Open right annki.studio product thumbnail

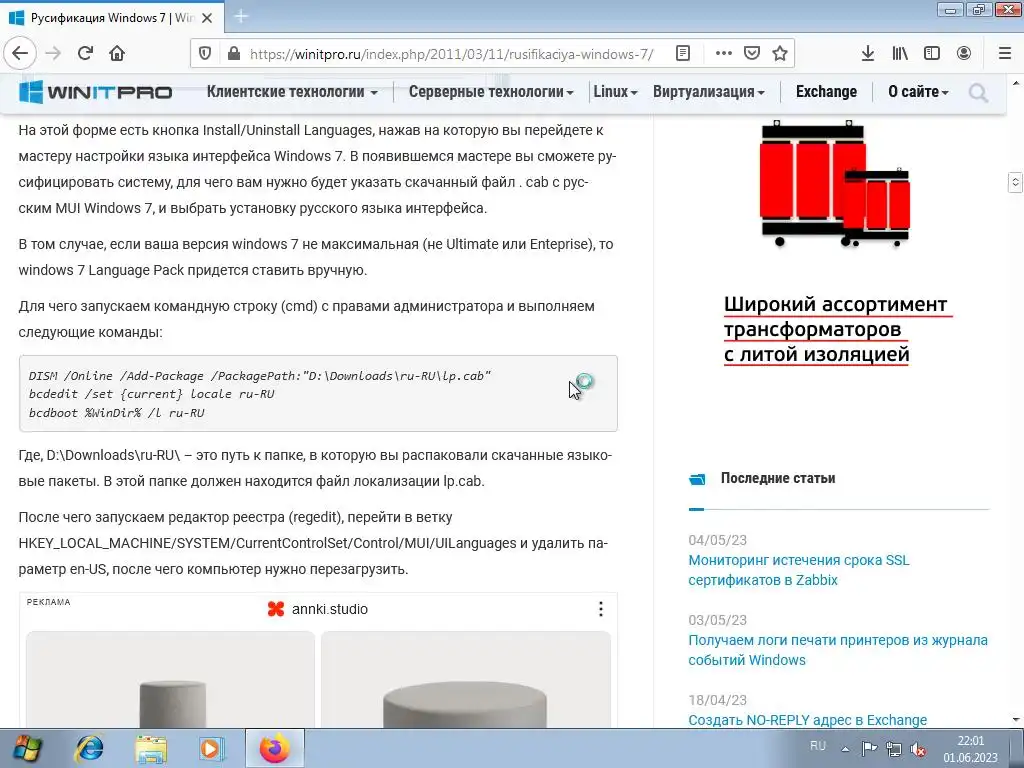466,679
